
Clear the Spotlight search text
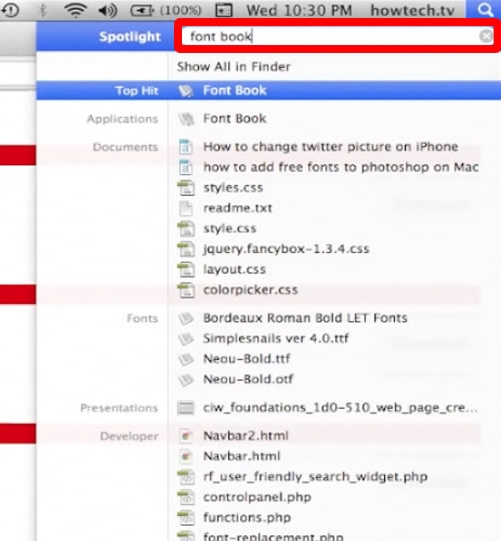tap(486, 36)
